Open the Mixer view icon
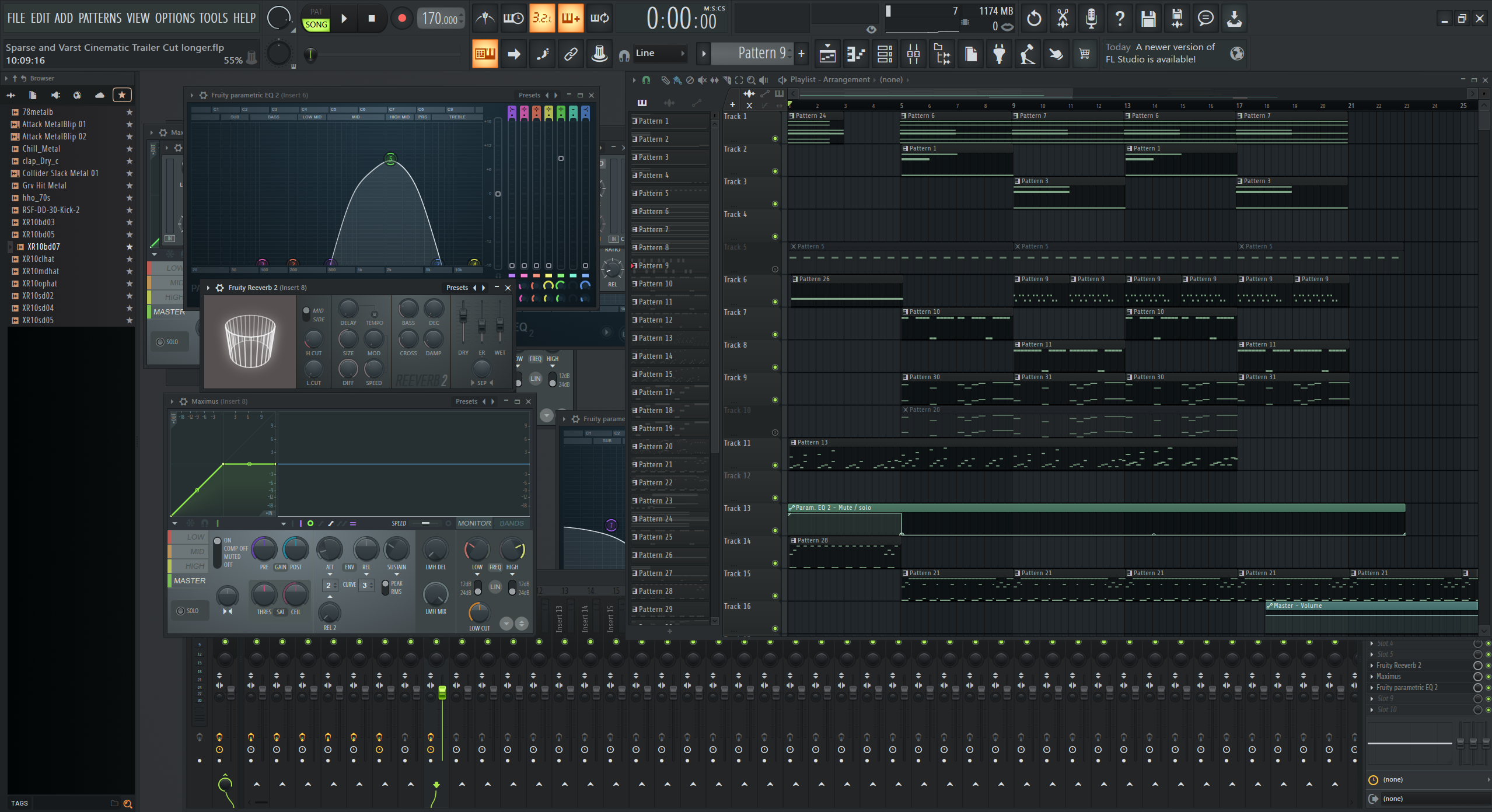 [x=913, y=54]
